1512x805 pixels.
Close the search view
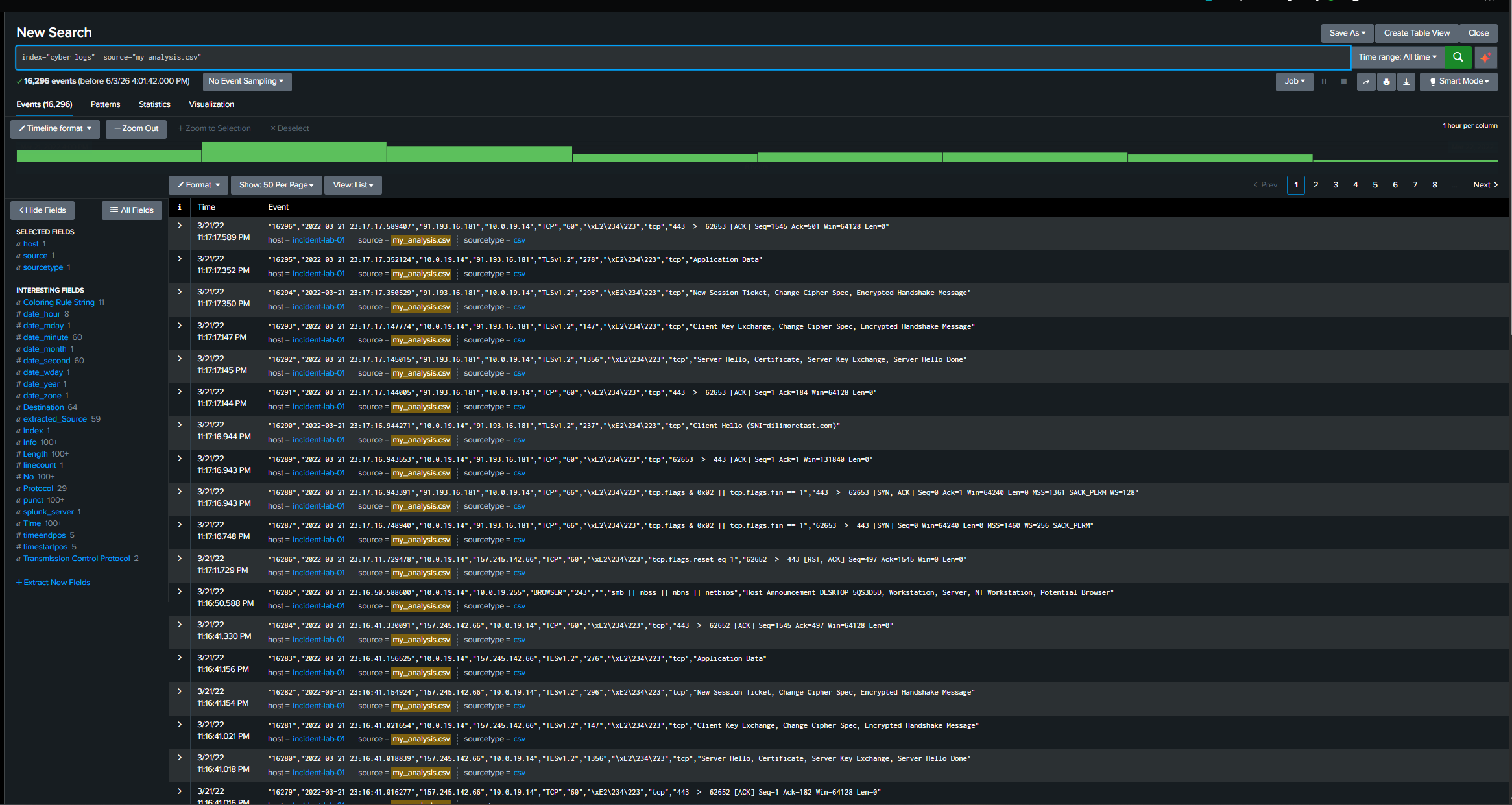click(x=1478, y=33)
